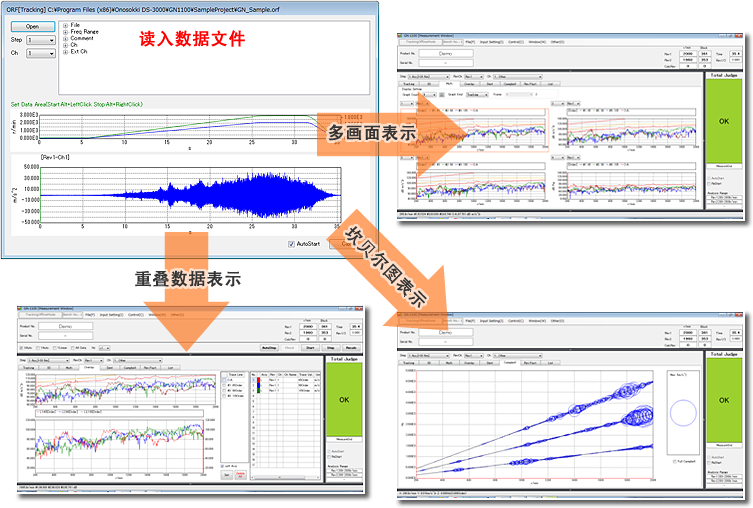Expand the Freq Range tree node

[64, 31]
